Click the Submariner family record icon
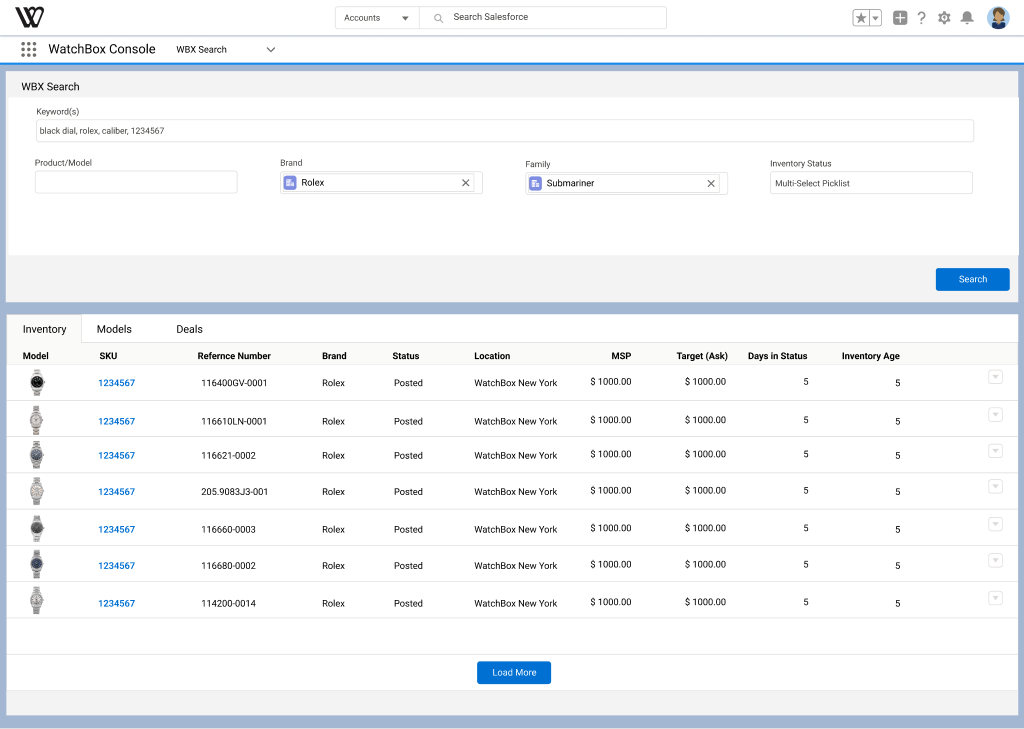Screen dimensions: 1024x729 [x=536, y=184]
